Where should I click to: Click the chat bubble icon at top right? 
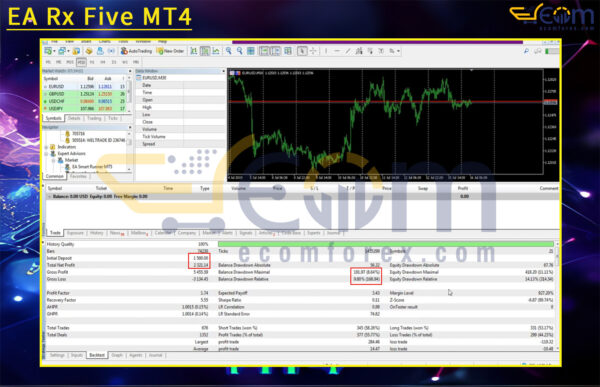click(538, 51)
